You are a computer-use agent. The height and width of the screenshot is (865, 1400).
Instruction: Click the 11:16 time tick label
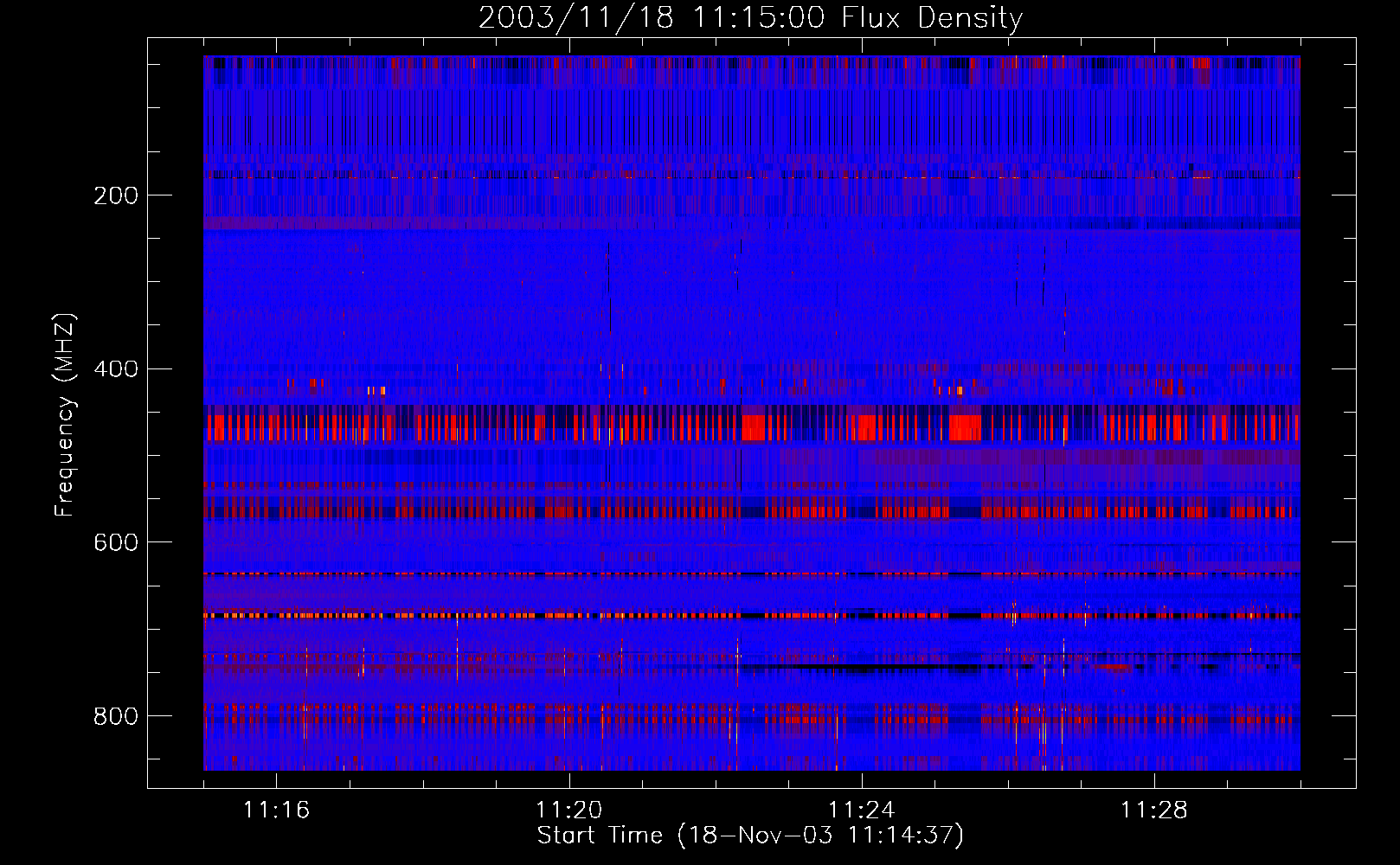[x=276, y=811]
